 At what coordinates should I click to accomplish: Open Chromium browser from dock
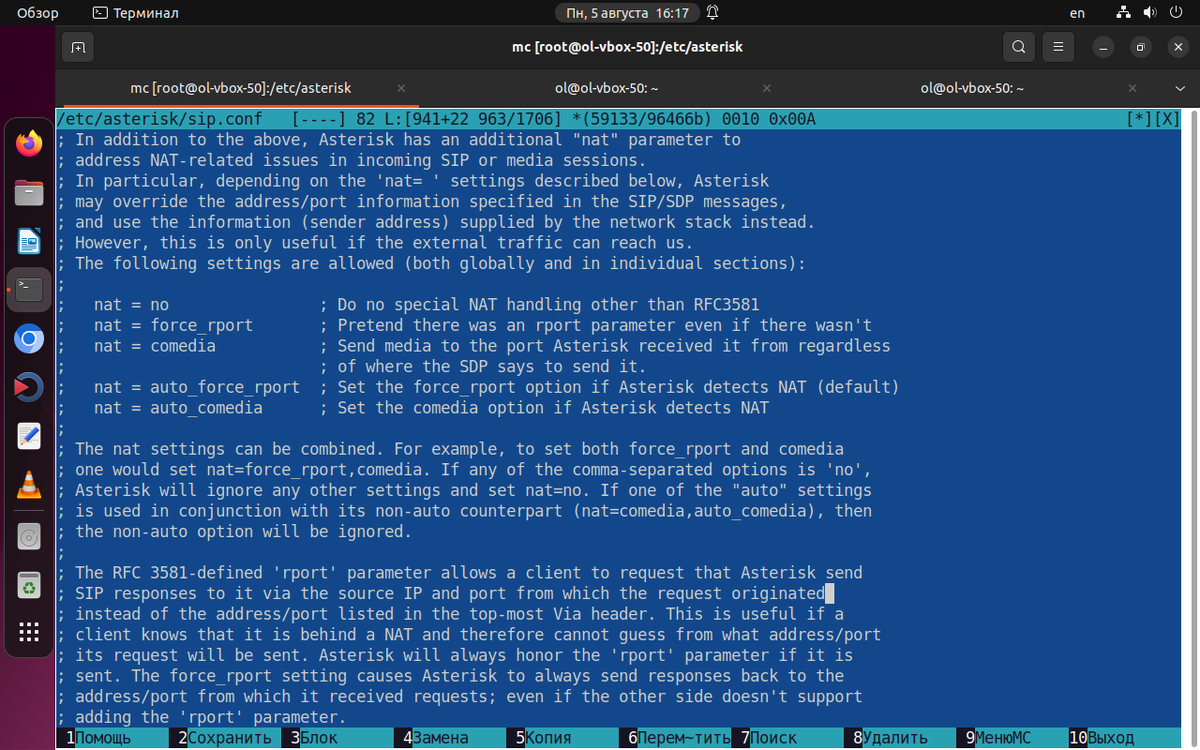(29, 339)
